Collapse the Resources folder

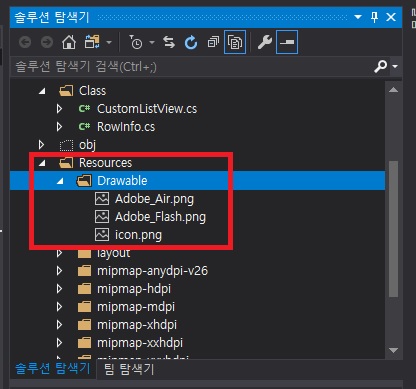[x=42, y=163]
